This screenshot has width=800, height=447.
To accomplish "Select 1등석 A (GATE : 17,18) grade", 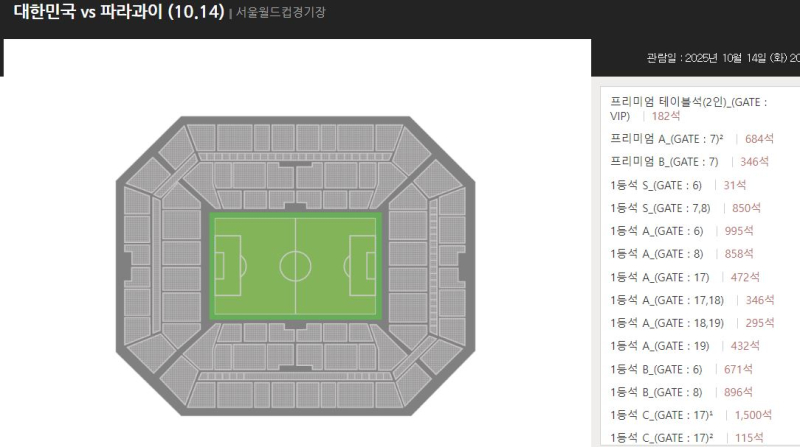I will coord(666,300).
